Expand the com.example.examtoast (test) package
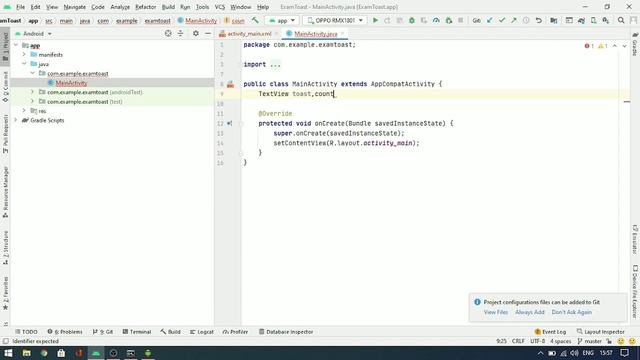This screenshot has height=360, width=640. 32,101
